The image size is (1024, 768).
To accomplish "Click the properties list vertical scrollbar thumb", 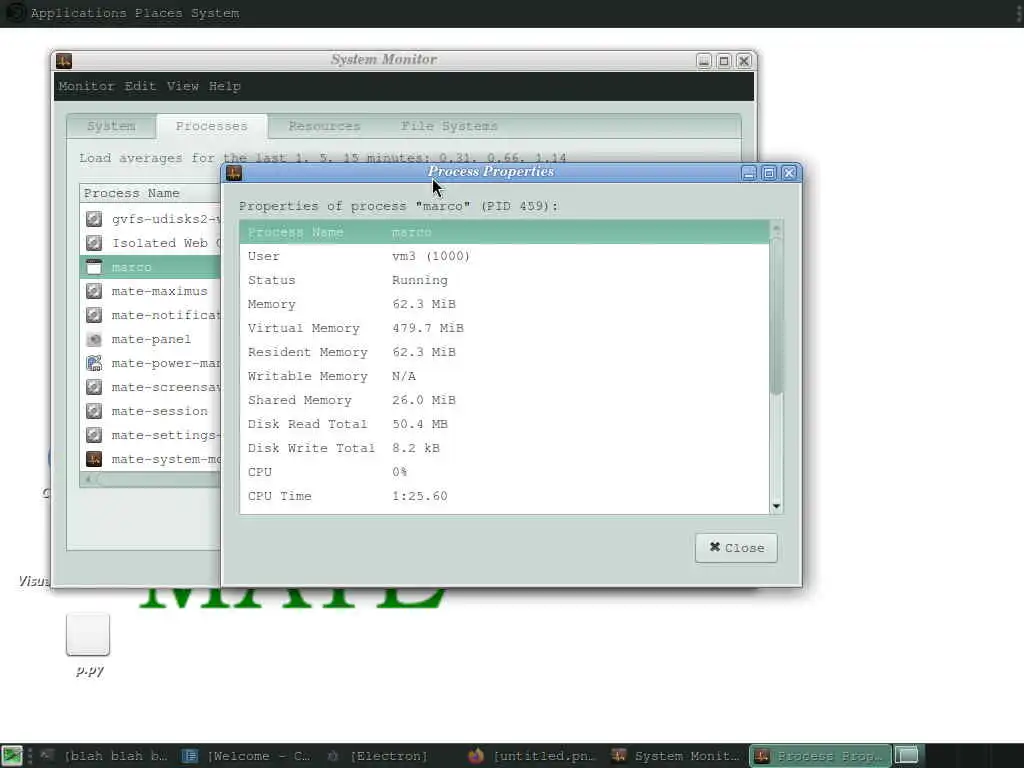I will pos(776,316).
